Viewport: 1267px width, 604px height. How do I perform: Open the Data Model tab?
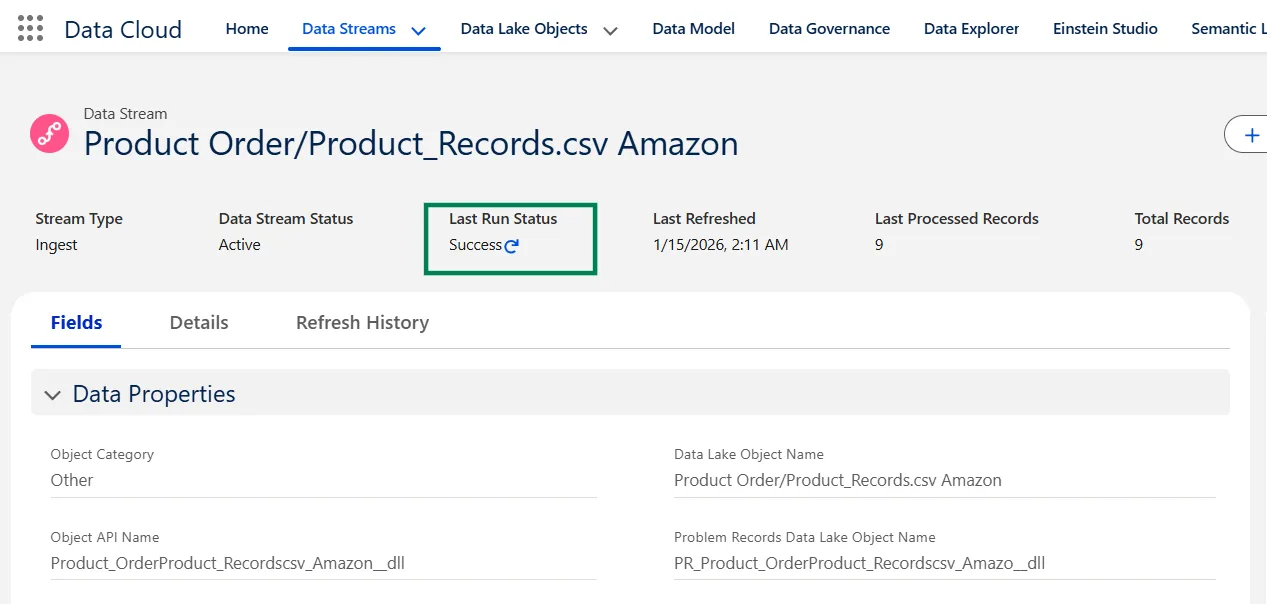point(693,29)
